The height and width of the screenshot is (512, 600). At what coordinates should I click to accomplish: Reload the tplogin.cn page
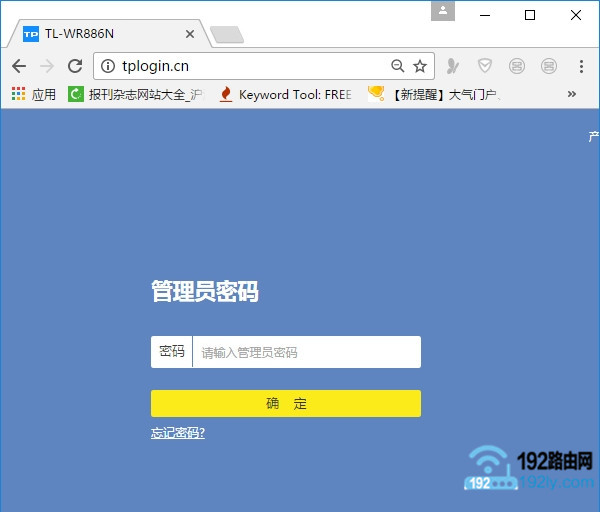point(74,66)
